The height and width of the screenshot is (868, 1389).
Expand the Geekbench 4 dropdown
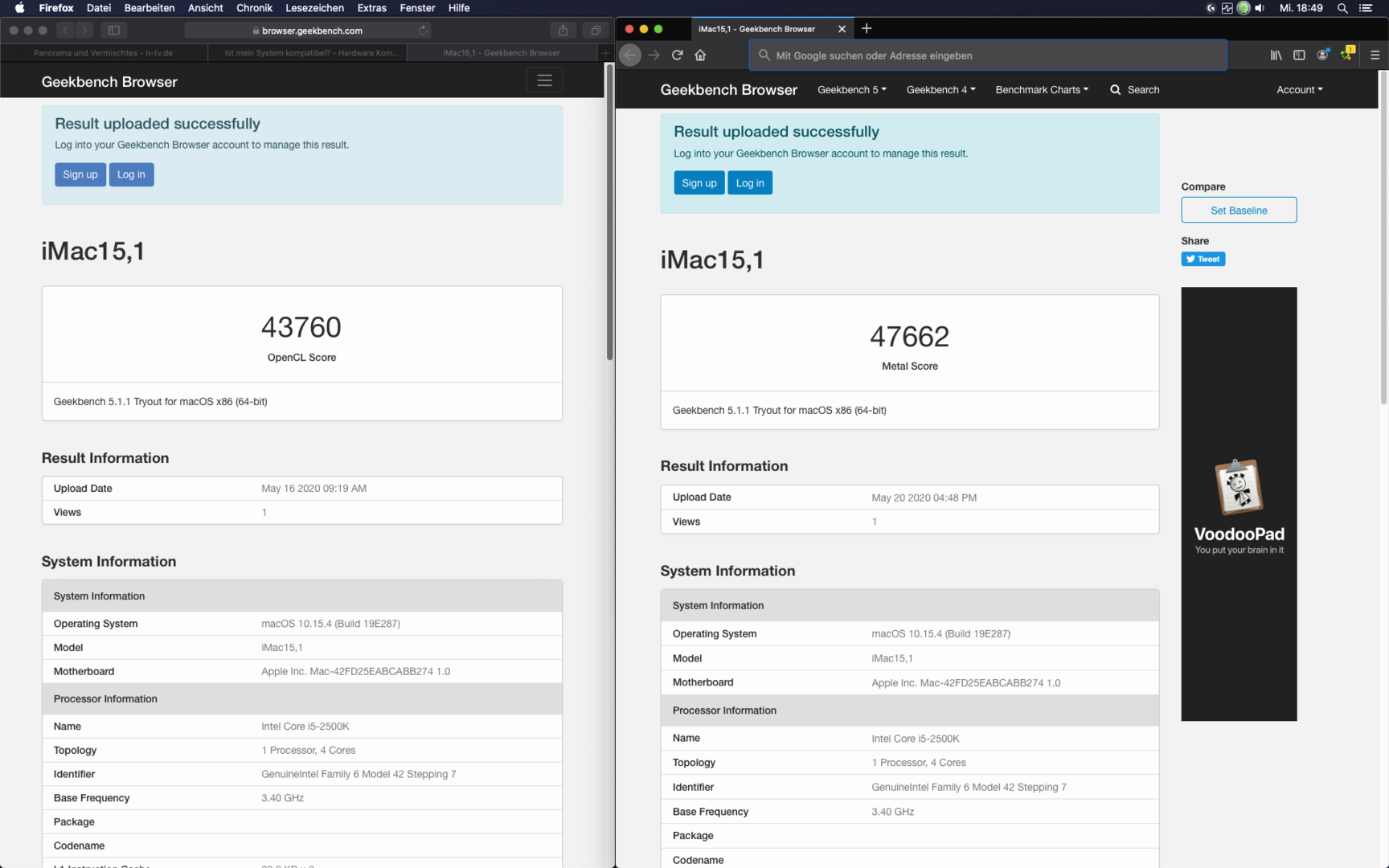(x=941, y=90)
